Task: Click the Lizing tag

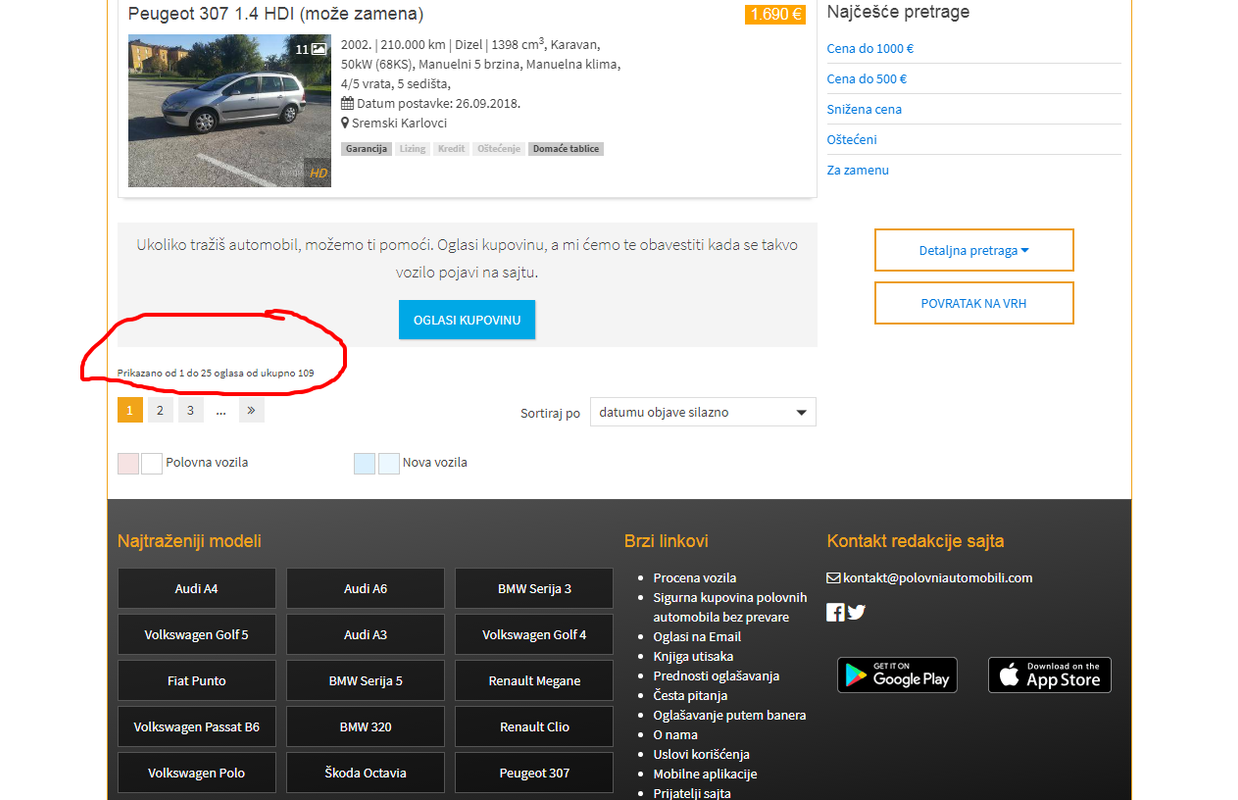Action: [412, 149]
